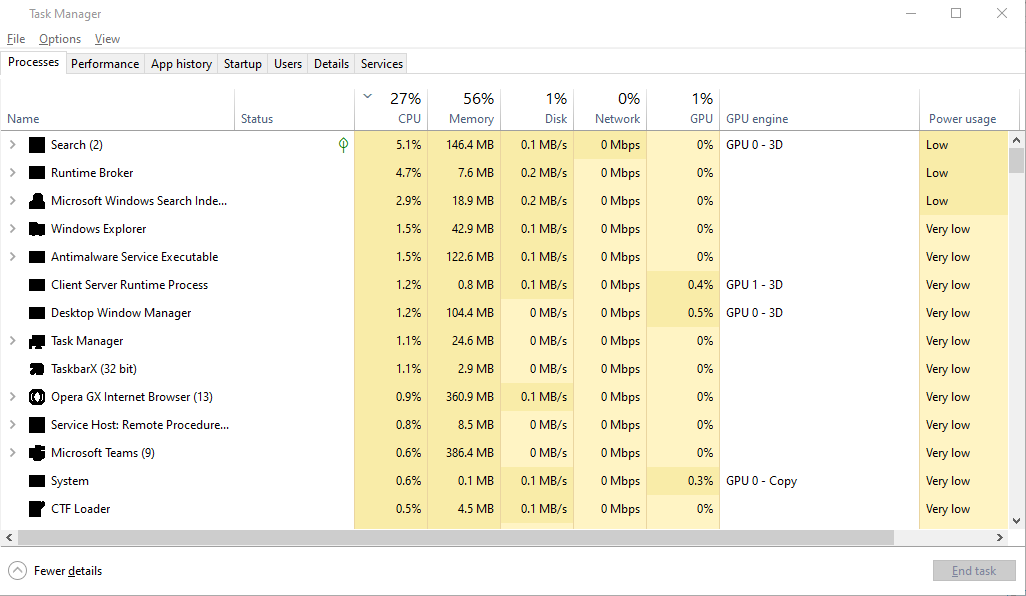Open the Startup tab
This screenshot has height=596, width=1026.
click(x=242, y=64)
